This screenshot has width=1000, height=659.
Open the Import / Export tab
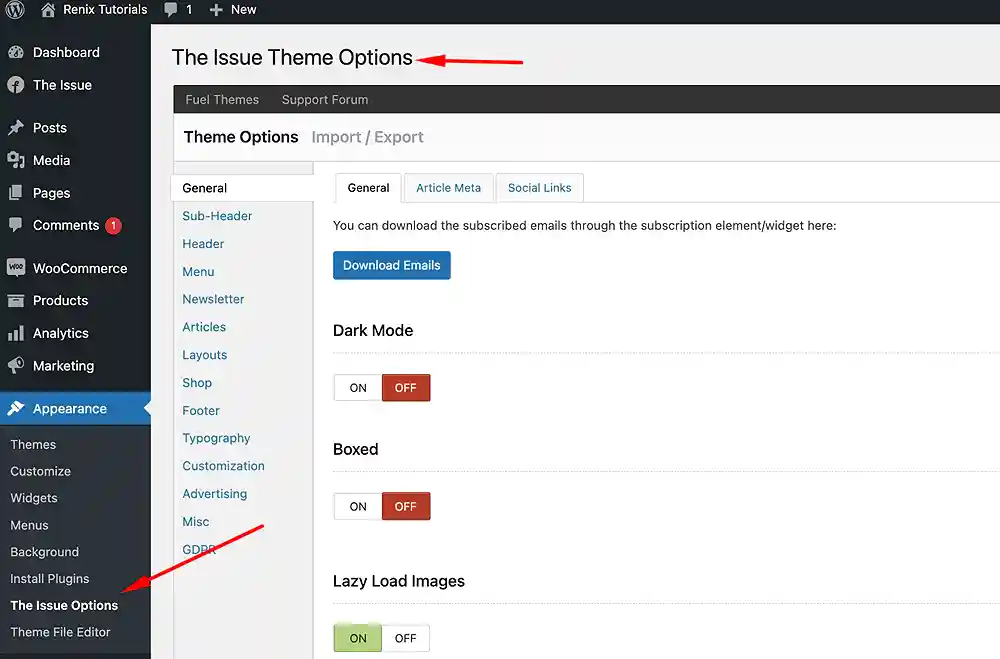[367, 137]
